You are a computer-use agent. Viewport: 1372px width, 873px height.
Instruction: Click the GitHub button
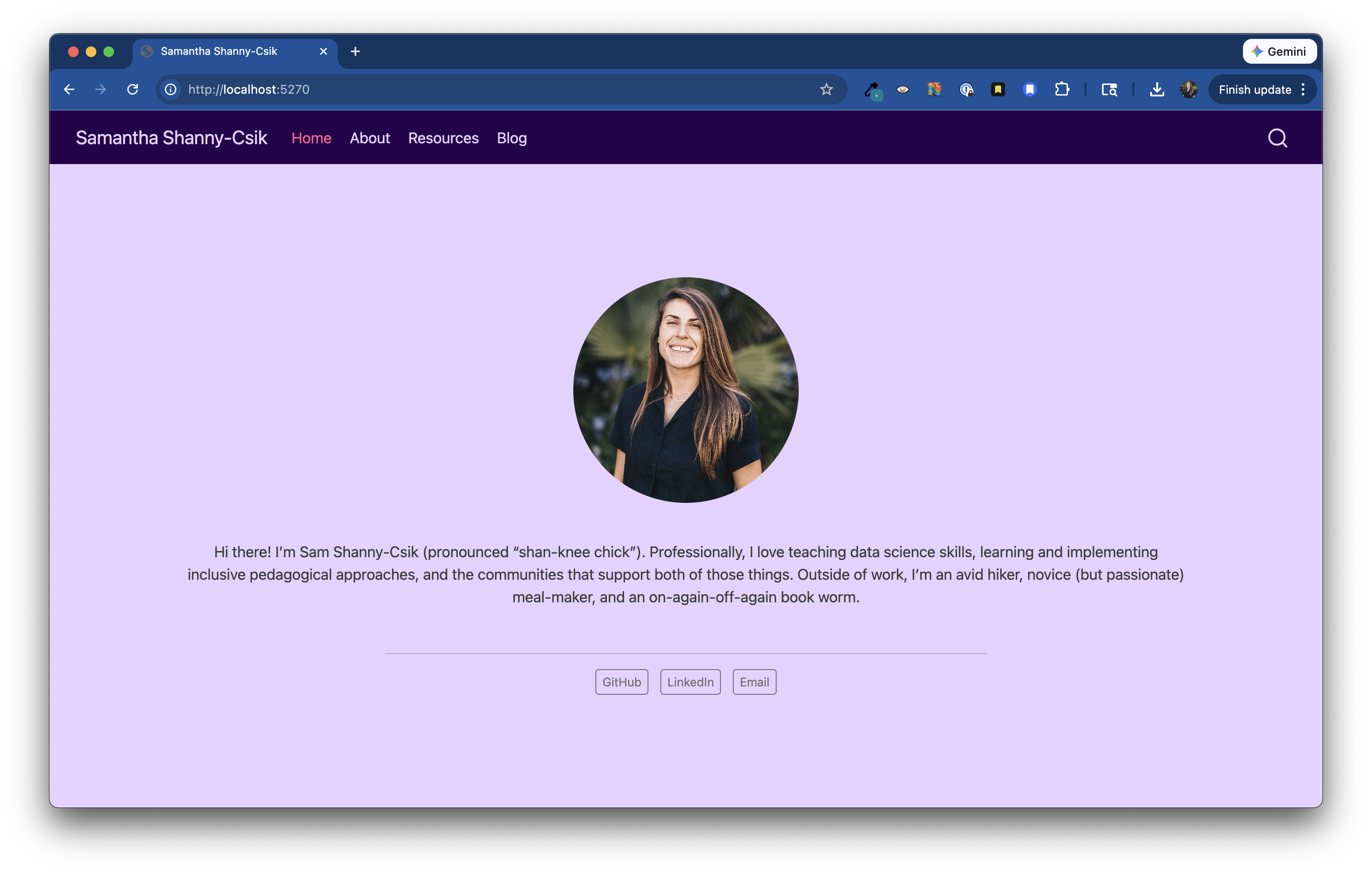[621, 682]
